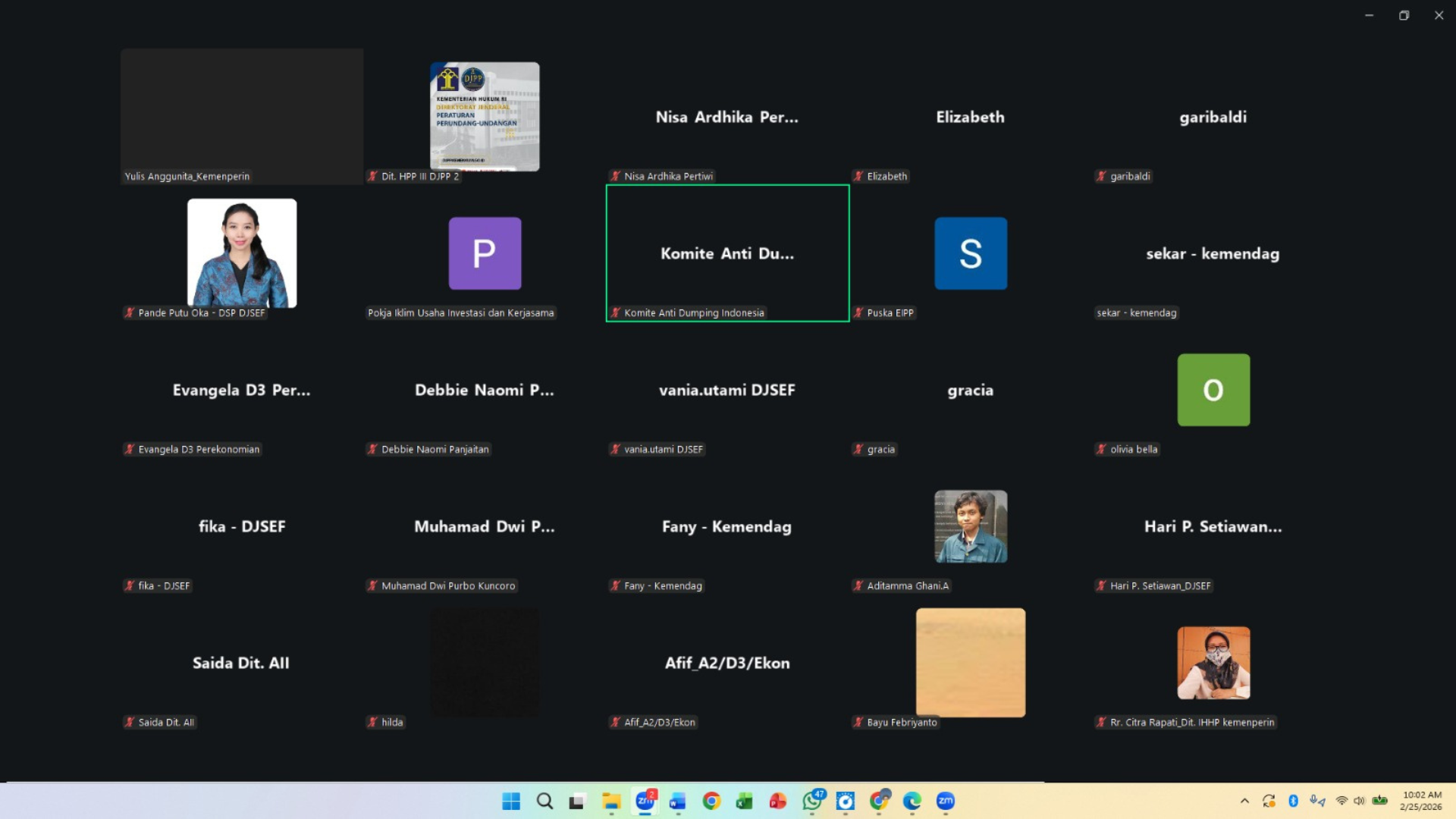Image resolution: width=1456 pixels, height=819 pixels.
Task: Open Microsoft Edge from taskbar
Action: click(912, 801)
